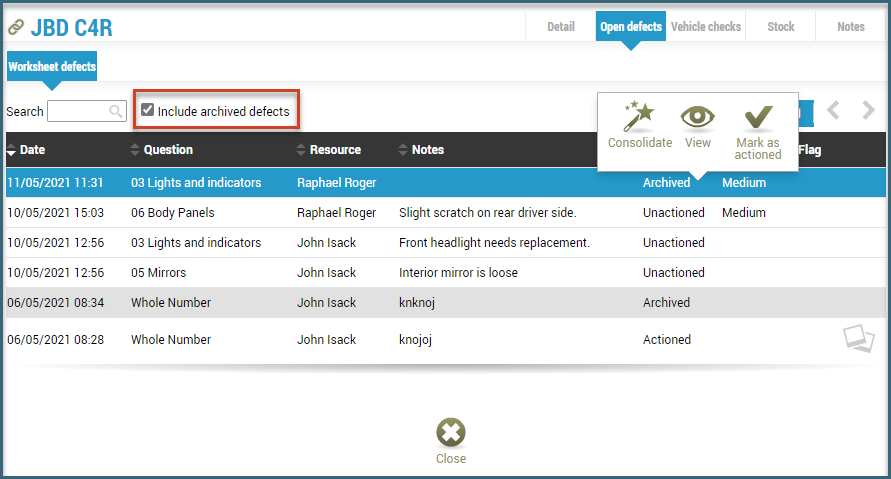Click the search magnifier icon
Image resolution: width=891 pixels, height=479 pixels.
(116, 111)
